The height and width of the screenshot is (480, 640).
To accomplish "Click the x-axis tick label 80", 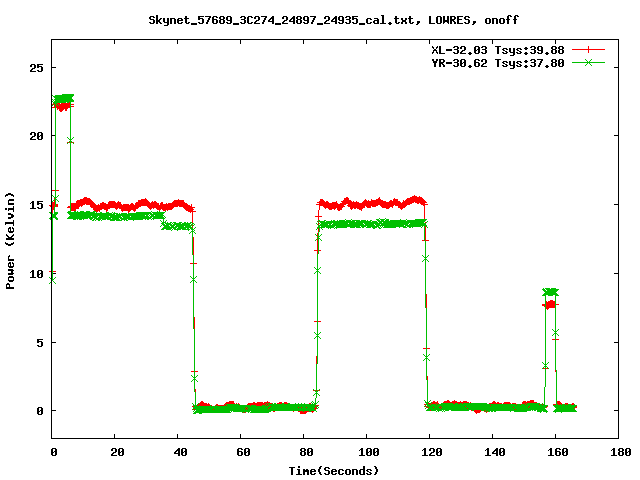I will point(306,452).
